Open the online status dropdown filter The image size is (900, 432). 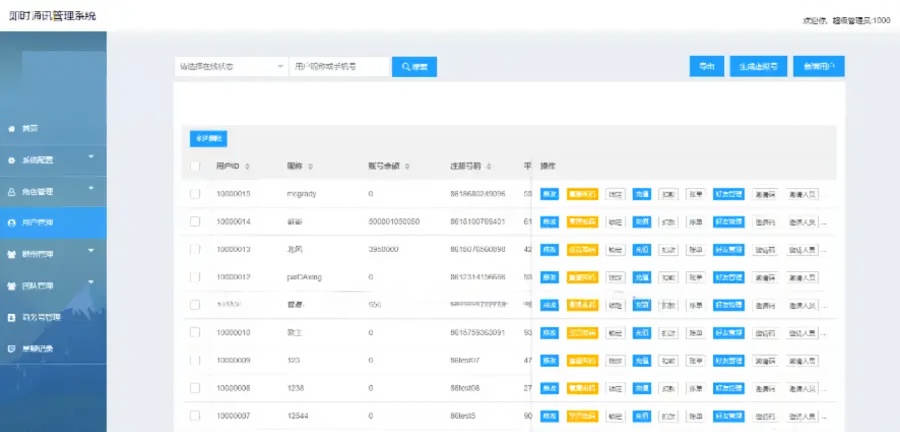pyautogui.click(x=231, y=67)
